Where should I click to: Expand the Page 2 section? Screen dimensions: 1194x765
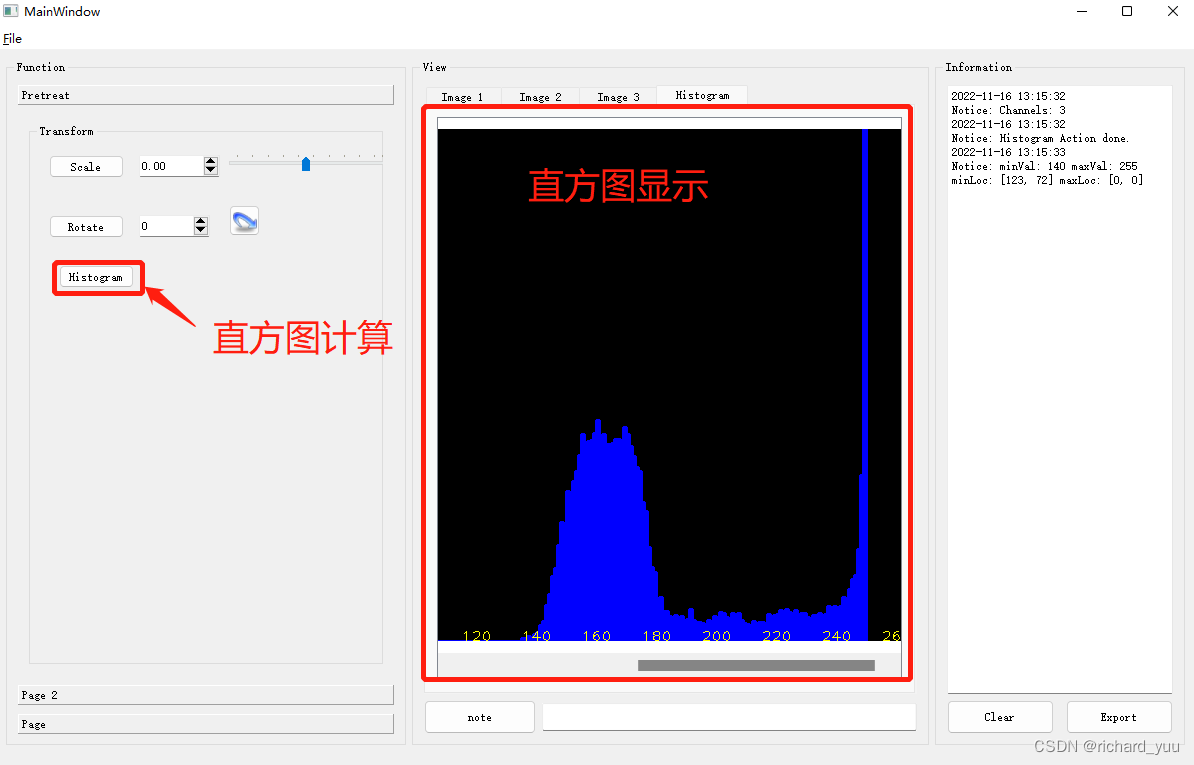coord(205,694)
